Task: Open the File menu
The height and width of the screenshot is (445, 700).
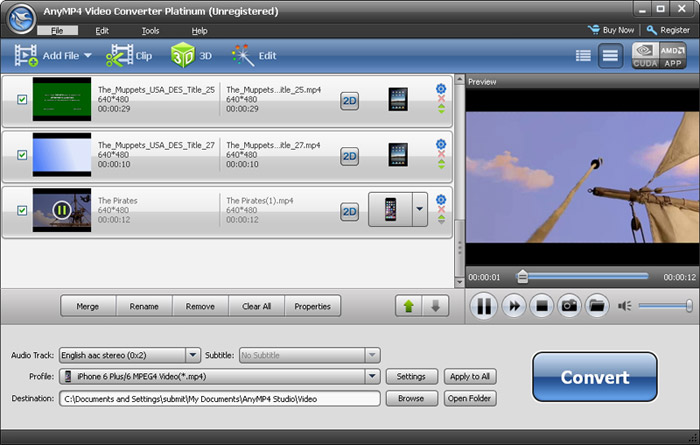Action: [57, 30]
